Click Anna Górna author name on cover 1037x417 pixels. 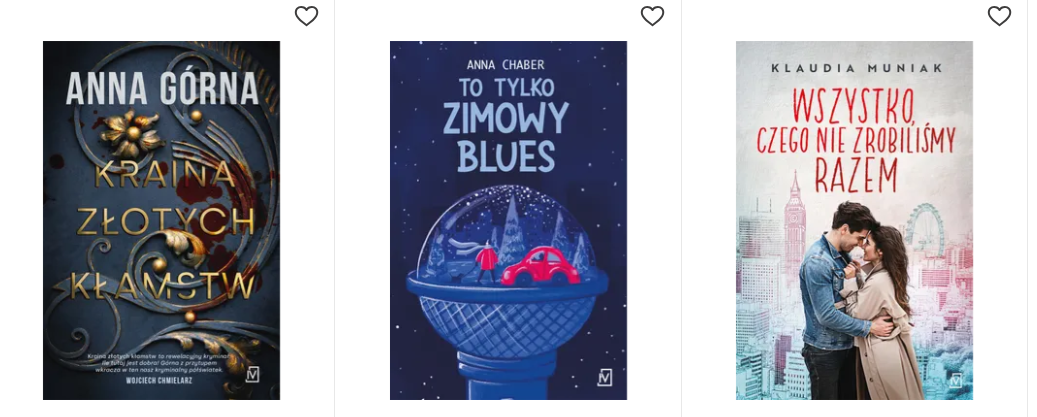tap(162, 88)
